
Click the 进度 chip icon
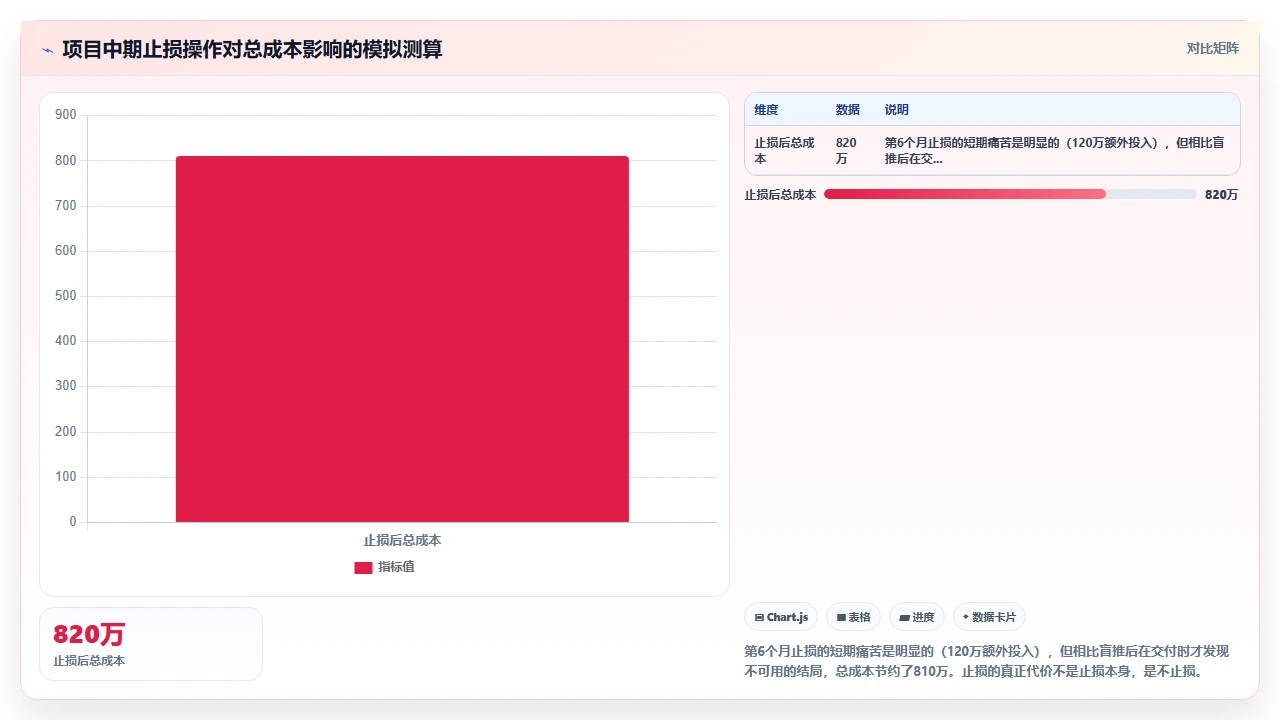pos(904,618)
